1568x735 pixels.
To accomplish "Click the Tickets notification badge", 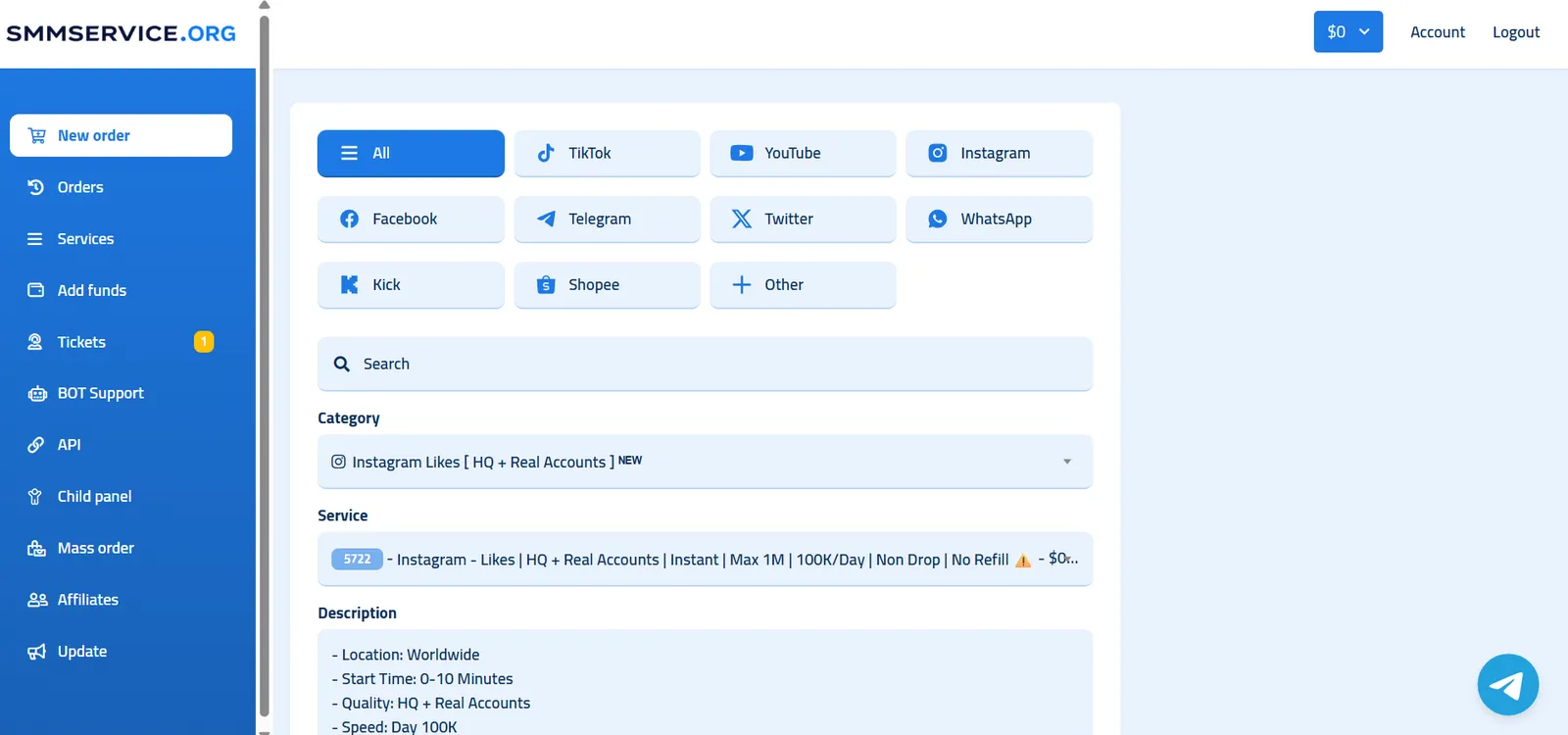I will 204,342.
